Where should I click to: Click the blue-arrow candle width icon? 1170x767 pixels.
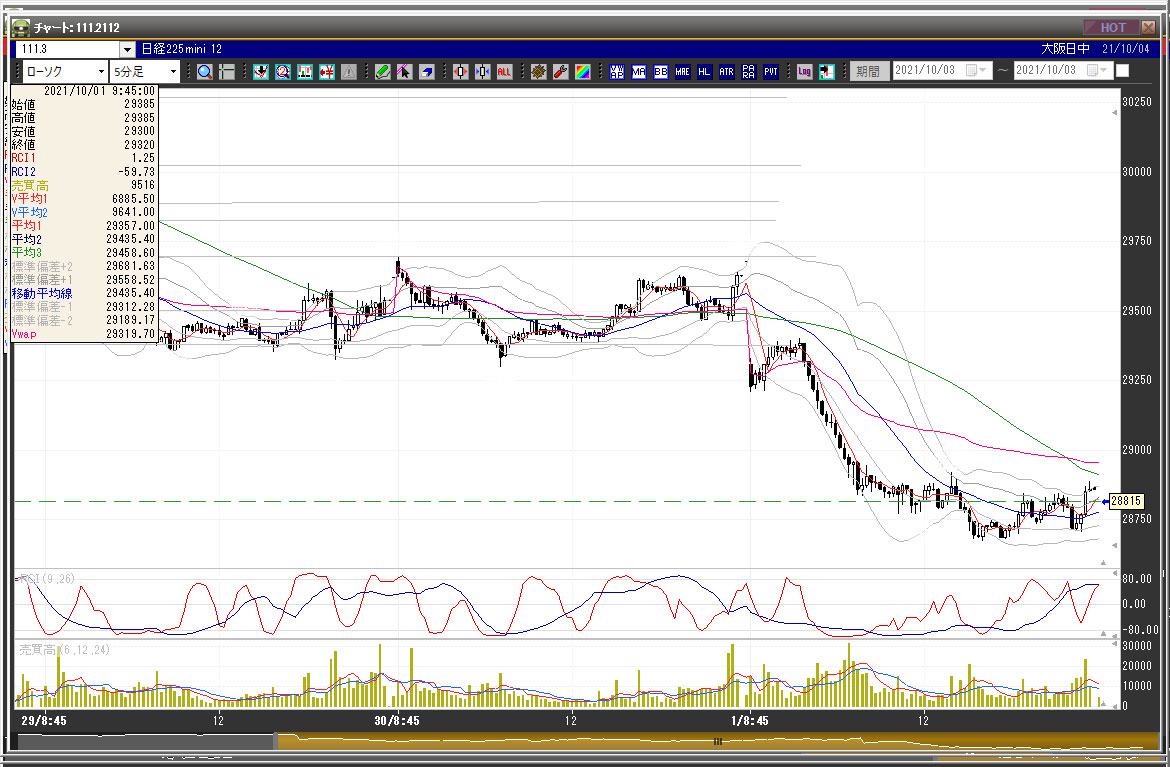(x=483, y=72)
